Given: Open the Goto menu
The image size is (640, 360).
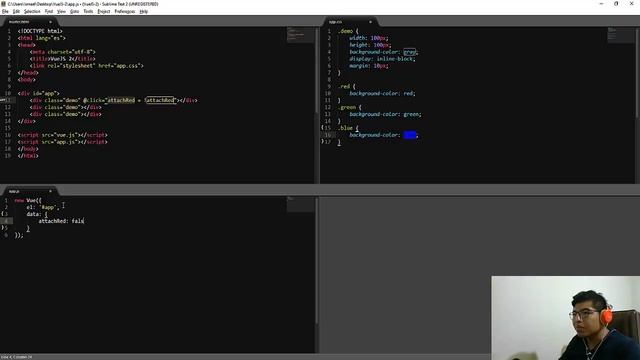Looking at the screenshot, I should (74, 11).
